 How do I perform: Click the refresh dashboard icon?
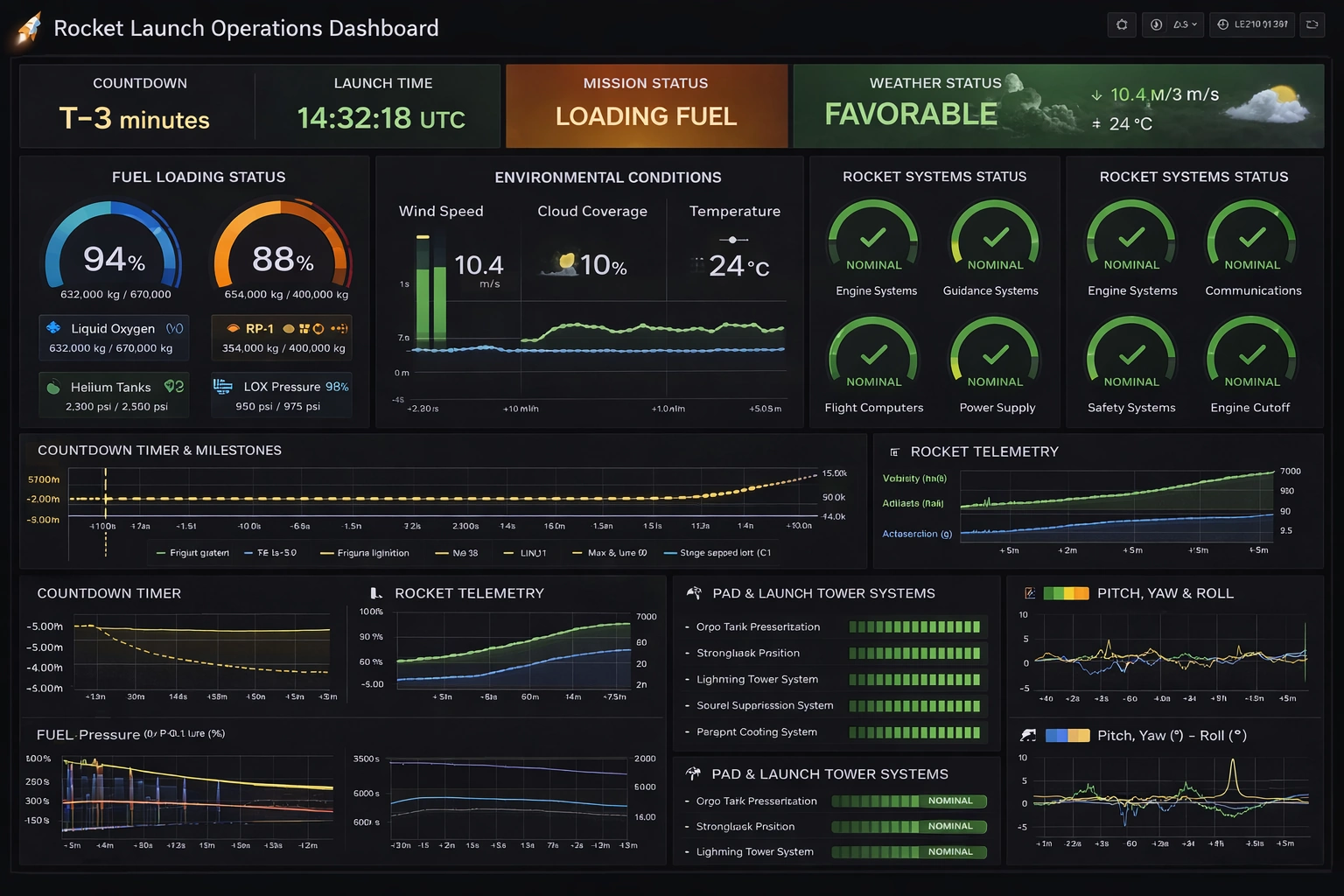click(x=1312, y=24)
